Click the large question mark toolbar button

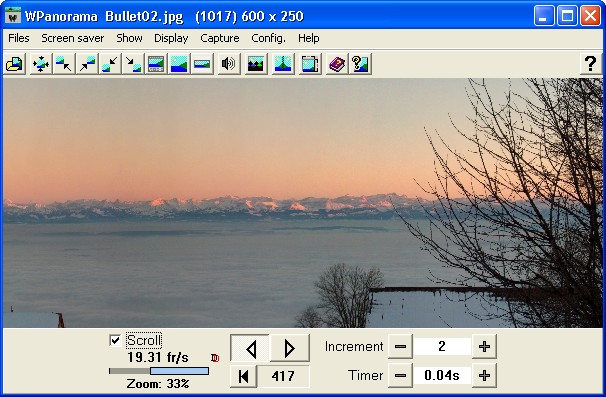pyautogui.click(x=590, y=64)
